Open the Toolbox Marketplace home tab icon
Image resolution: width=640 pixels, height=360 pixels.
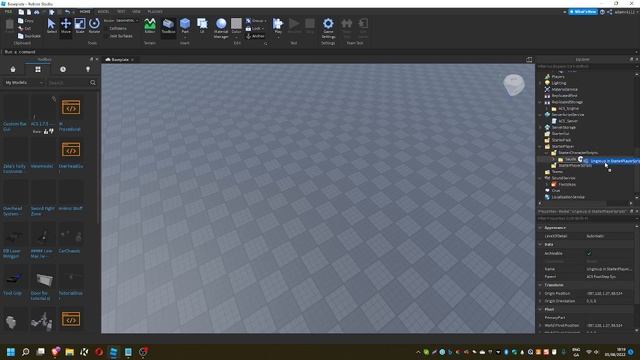click(x=13, y=69)
